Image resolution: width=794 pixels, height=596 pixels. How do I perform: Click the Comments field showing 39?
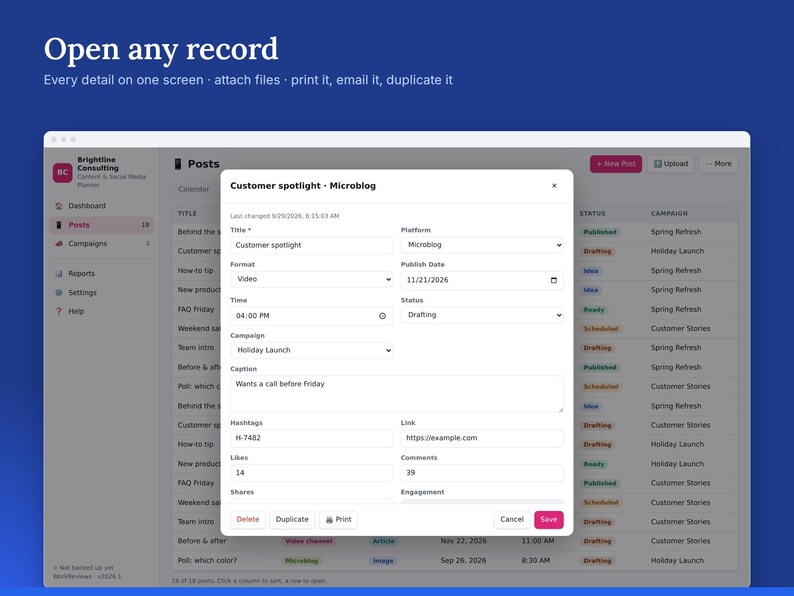coord(482,473)
